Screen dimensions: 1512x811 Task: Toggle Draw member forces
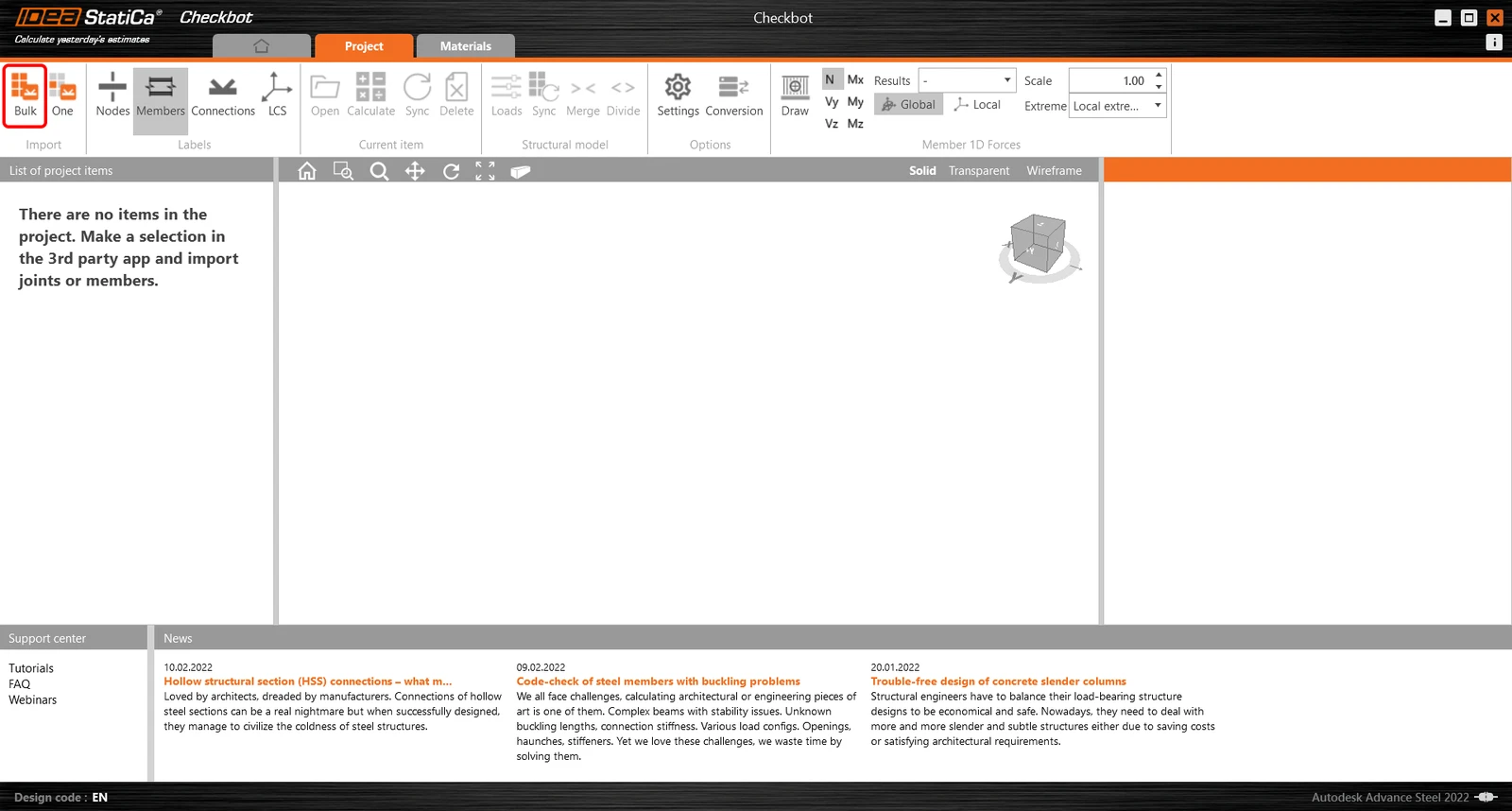(x=795, y=95)
